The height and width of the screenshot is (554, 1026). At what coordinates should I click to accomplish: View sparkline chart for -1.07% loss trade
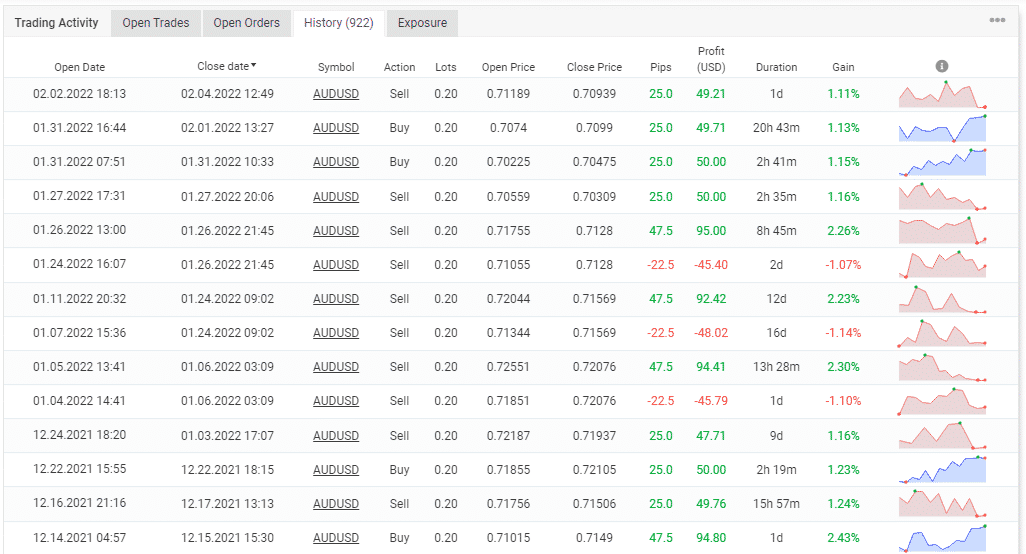[x=942, y=264]
